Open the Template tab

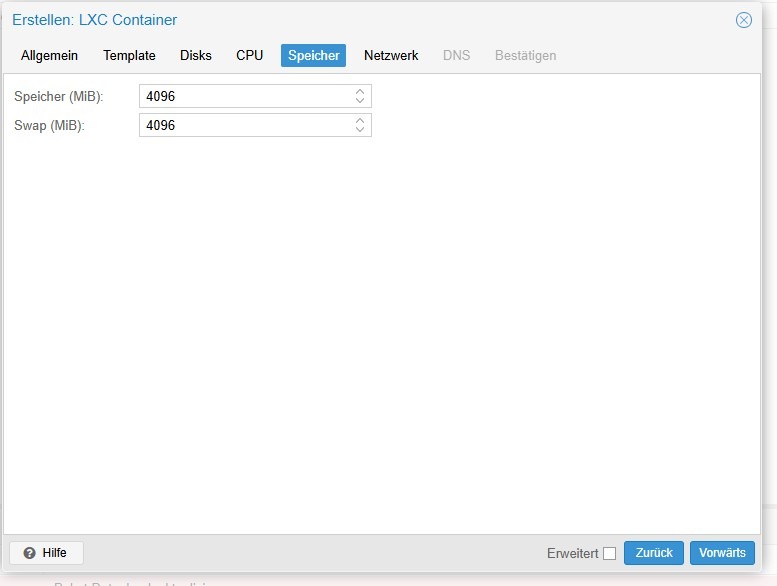coord(129,55)
